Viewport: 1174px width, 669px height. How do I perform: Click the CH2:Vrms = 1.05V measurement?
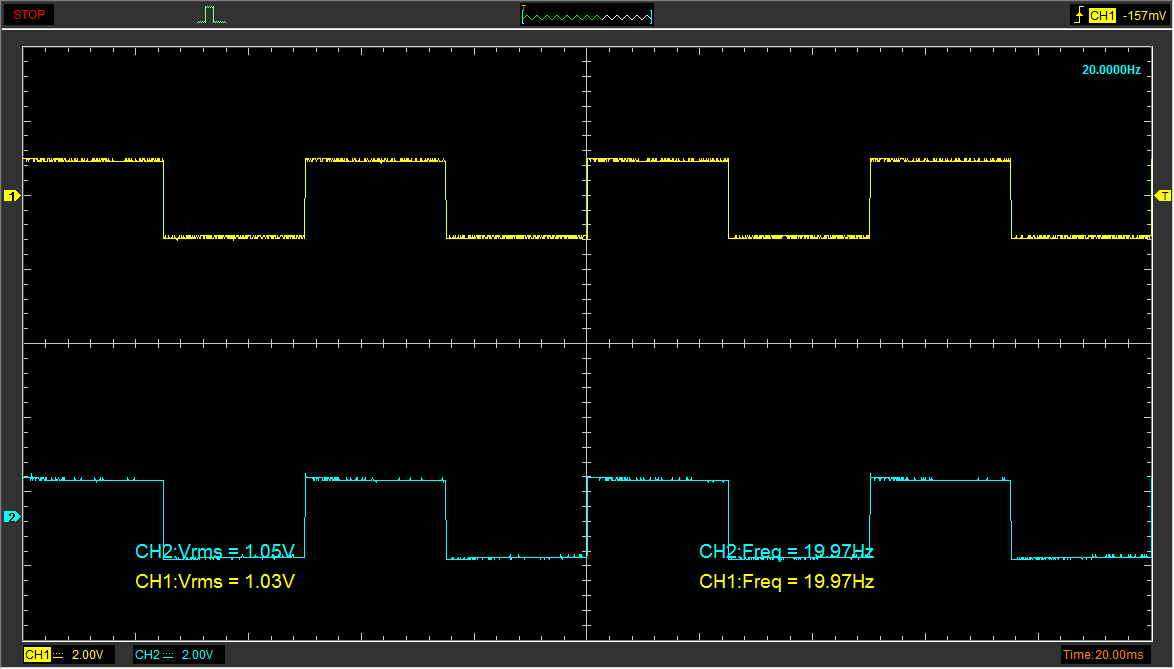215,552
